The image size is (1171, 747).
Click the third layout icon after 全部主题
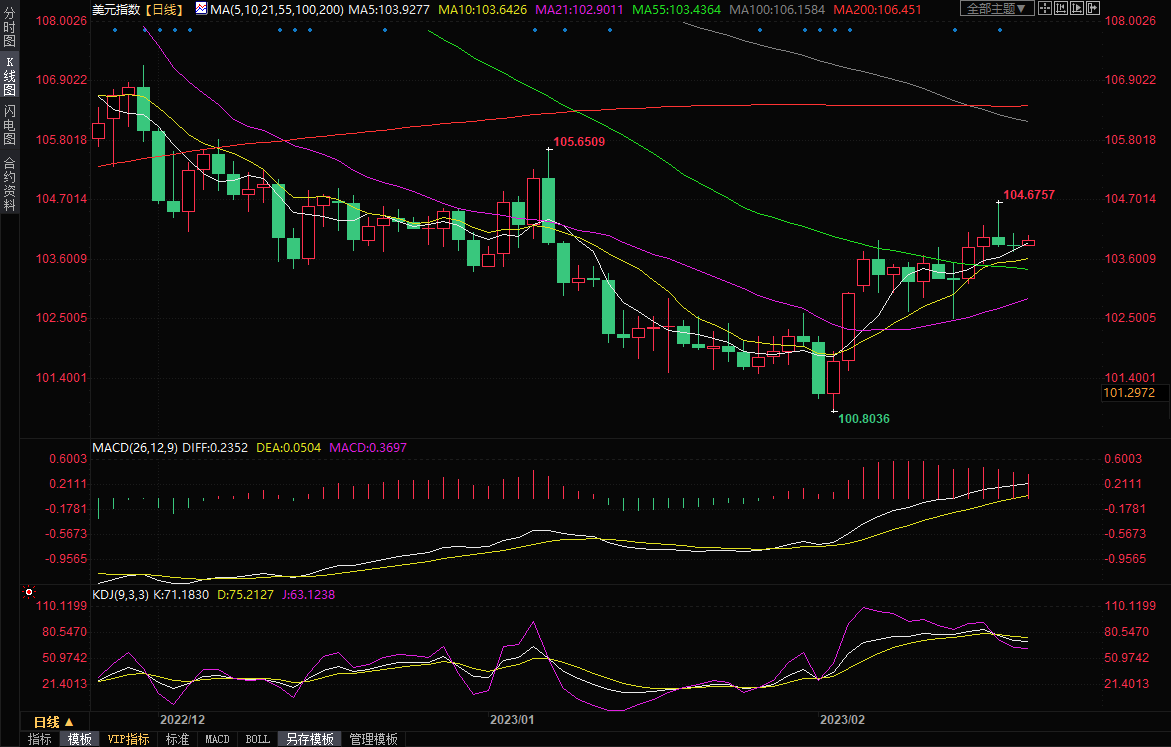(x=1076, y=8)
